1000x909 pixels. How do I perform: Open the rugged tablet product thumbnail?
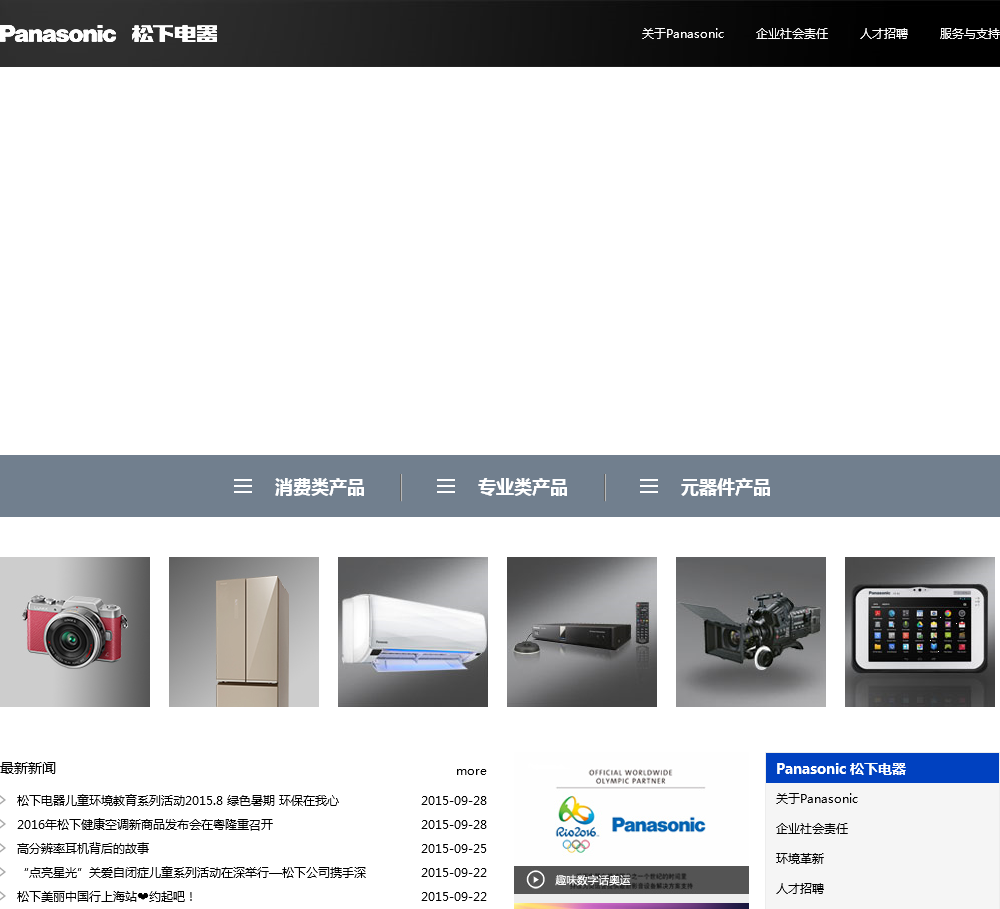click(x=920, y=632)
